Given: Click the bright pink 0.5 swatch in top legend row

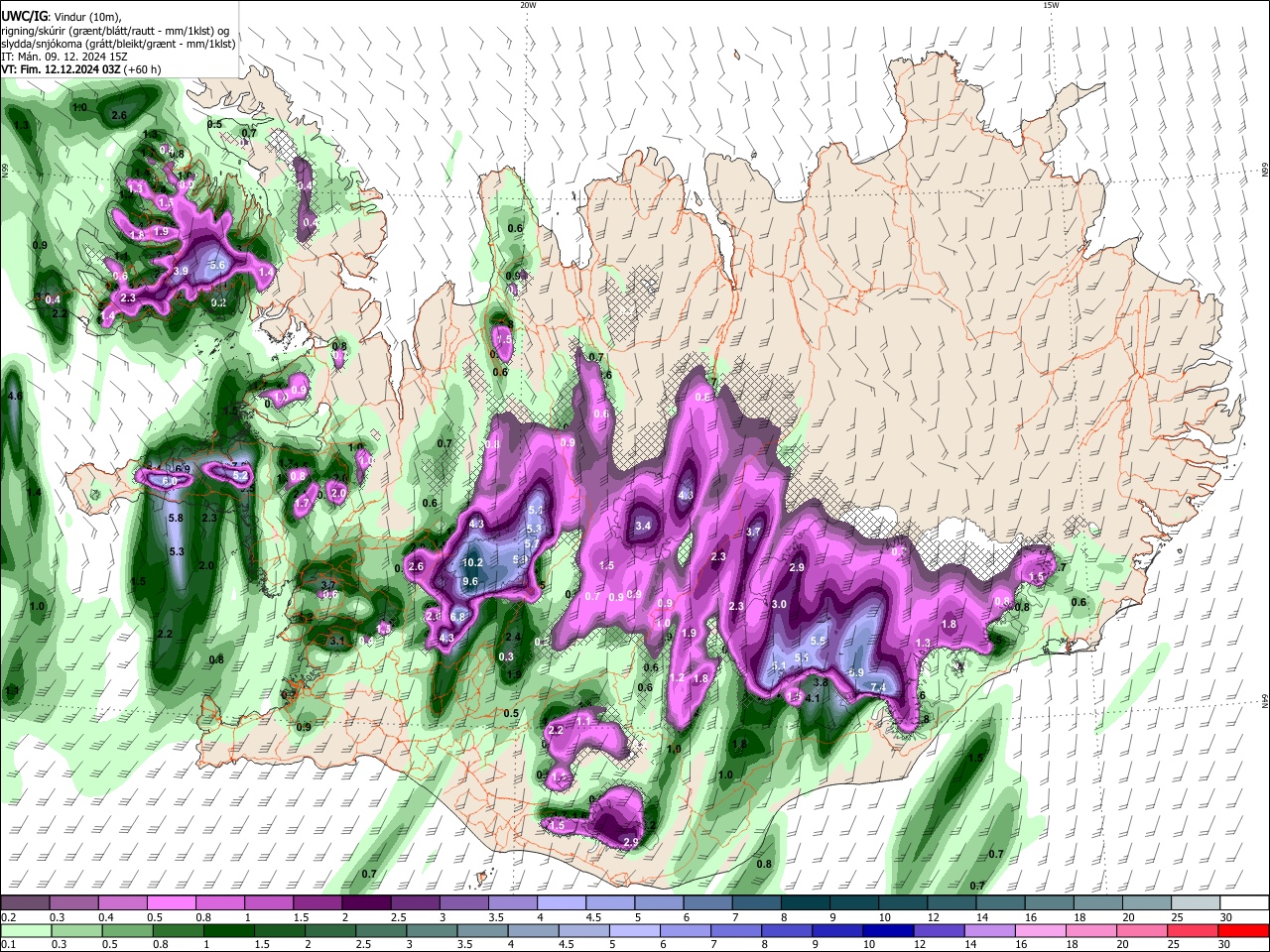Looking at the screenshot, I should 171,903.
